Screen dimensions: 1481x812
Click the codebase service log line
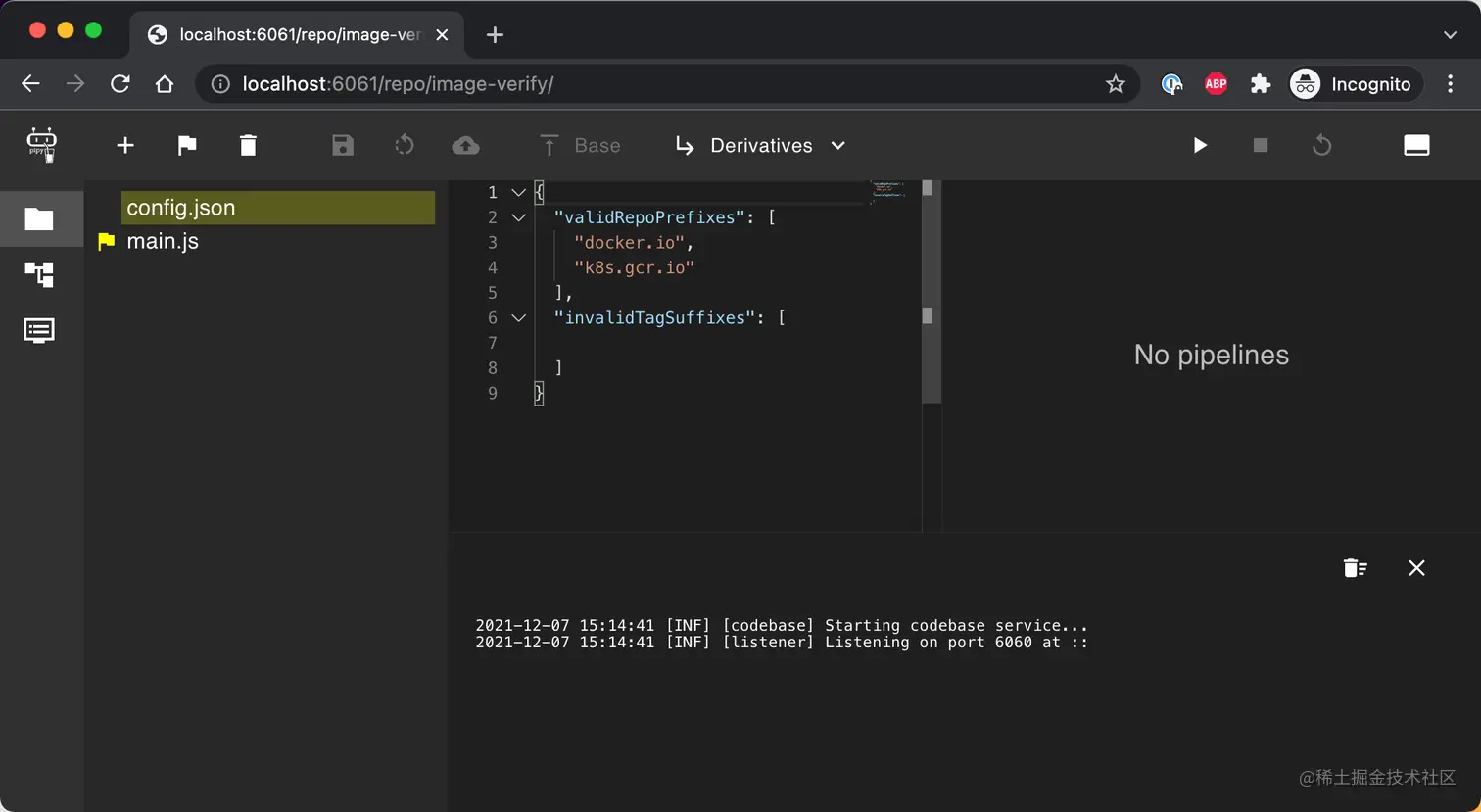(x=782, y=625)
